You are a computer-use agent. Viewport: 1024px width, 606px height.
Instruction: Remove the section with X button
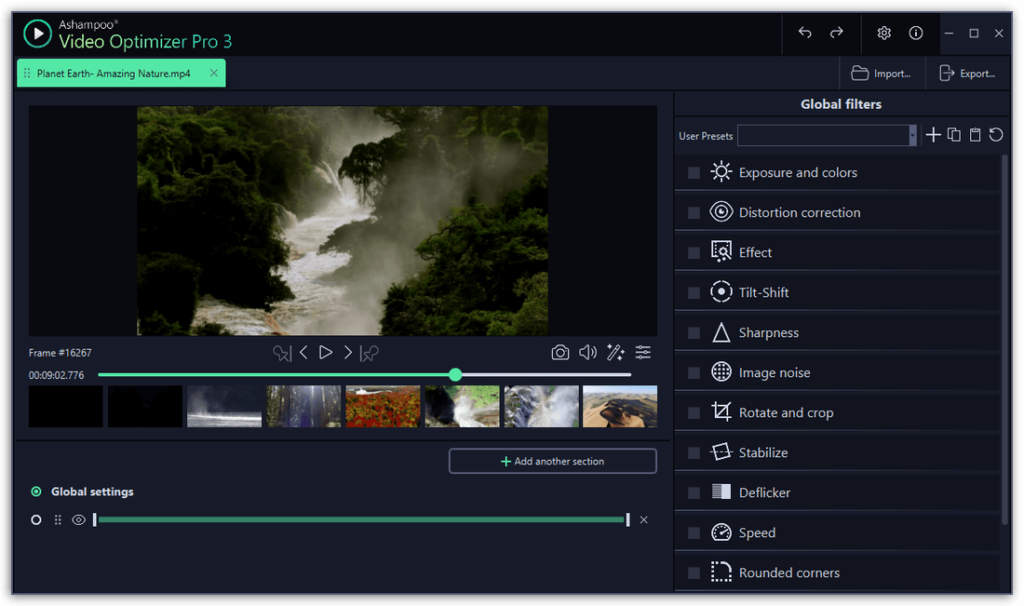pos(644,520)
